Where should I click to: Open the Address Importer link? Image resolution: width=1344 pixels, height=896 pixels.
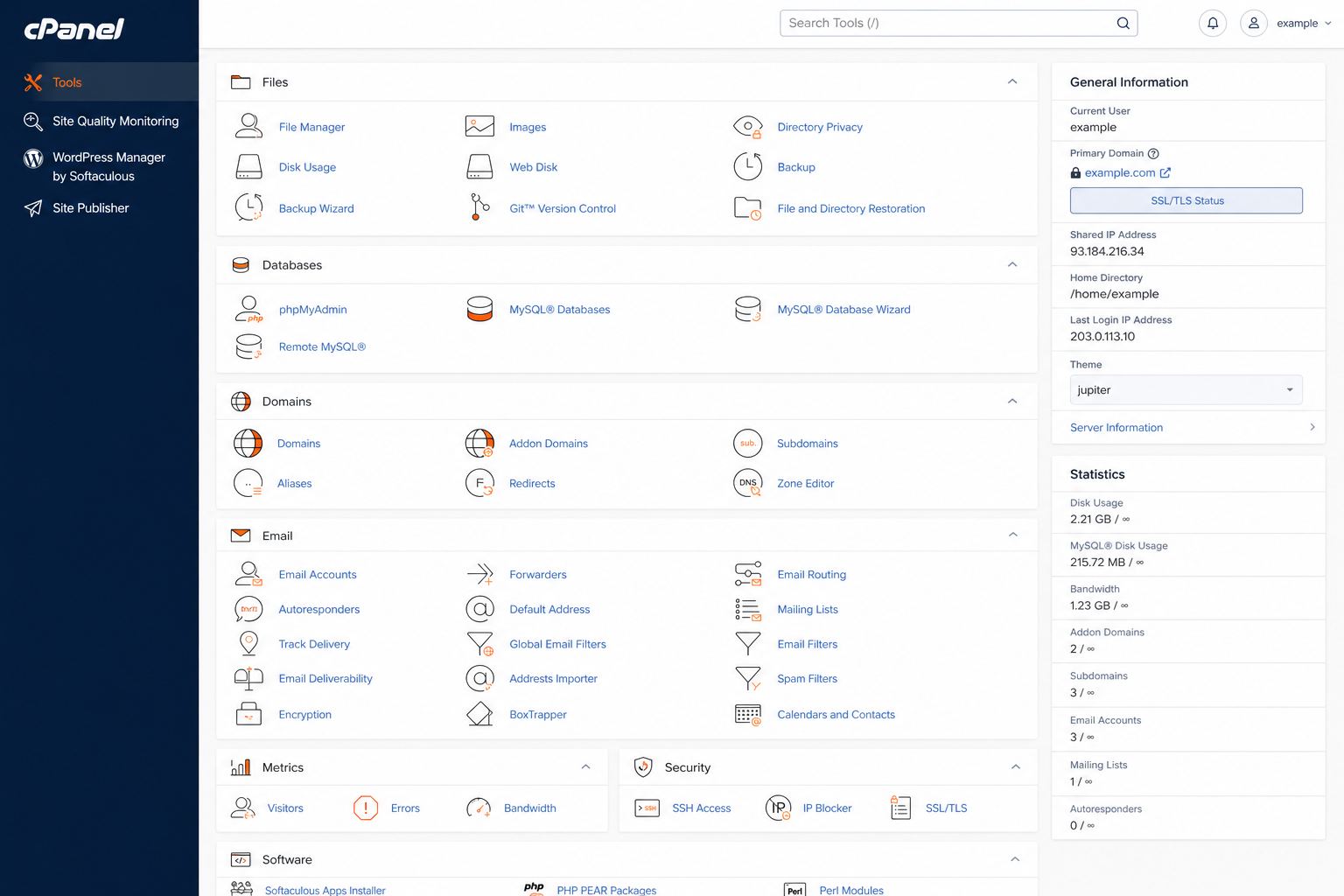click(x=553, y=678)
